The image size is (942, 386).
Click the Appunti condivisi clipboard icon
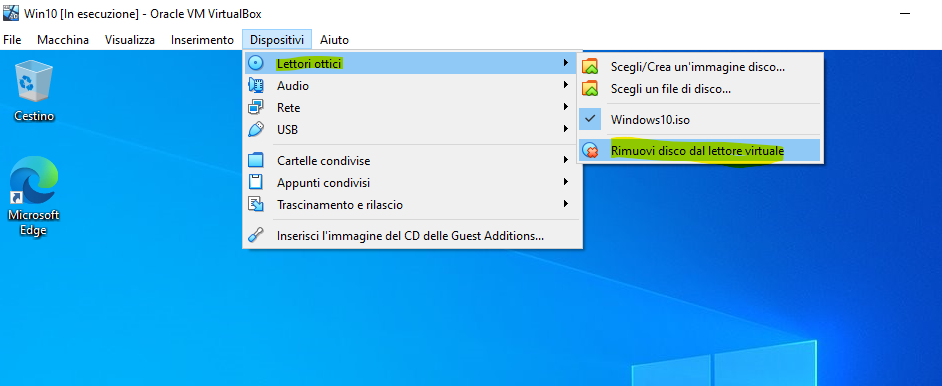[256, 182]
